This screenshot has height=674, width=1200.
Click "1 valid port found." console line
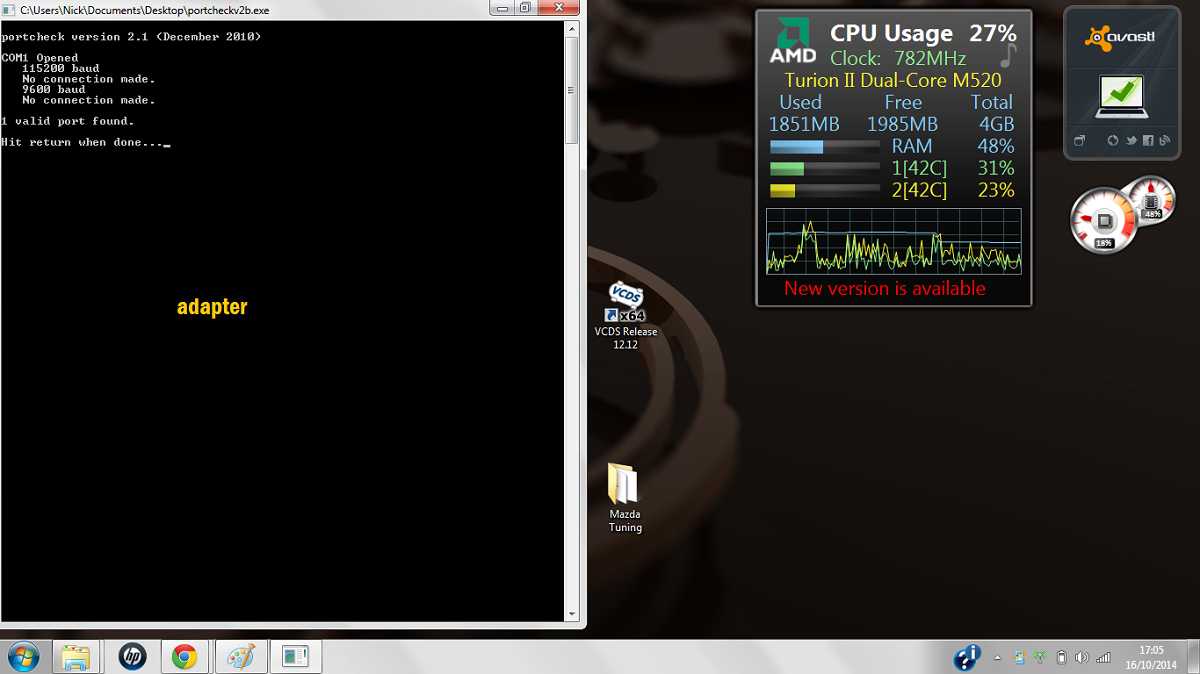coord(68,121)
